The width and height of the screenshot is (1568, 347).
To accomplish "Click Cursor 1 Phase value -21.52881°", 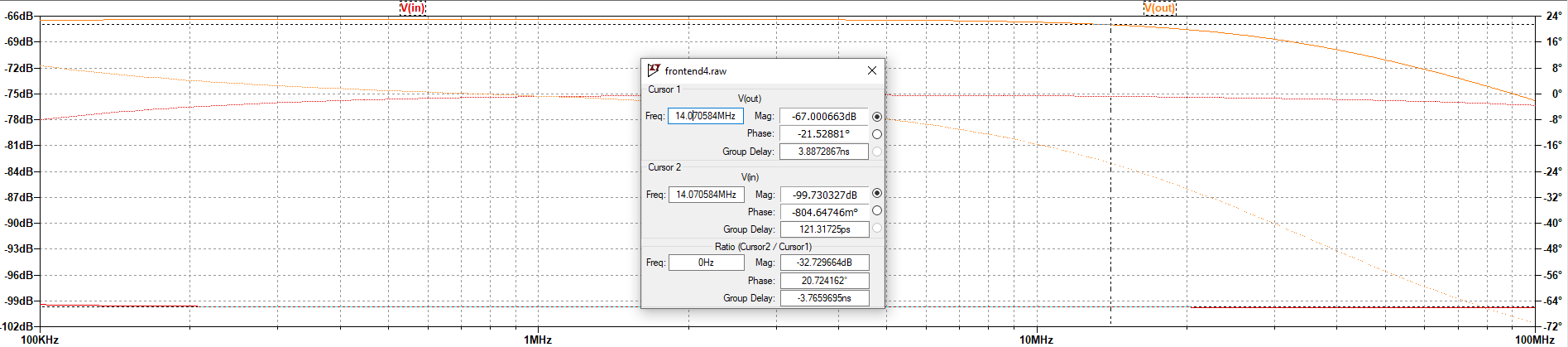I will [x=824, y=134].
